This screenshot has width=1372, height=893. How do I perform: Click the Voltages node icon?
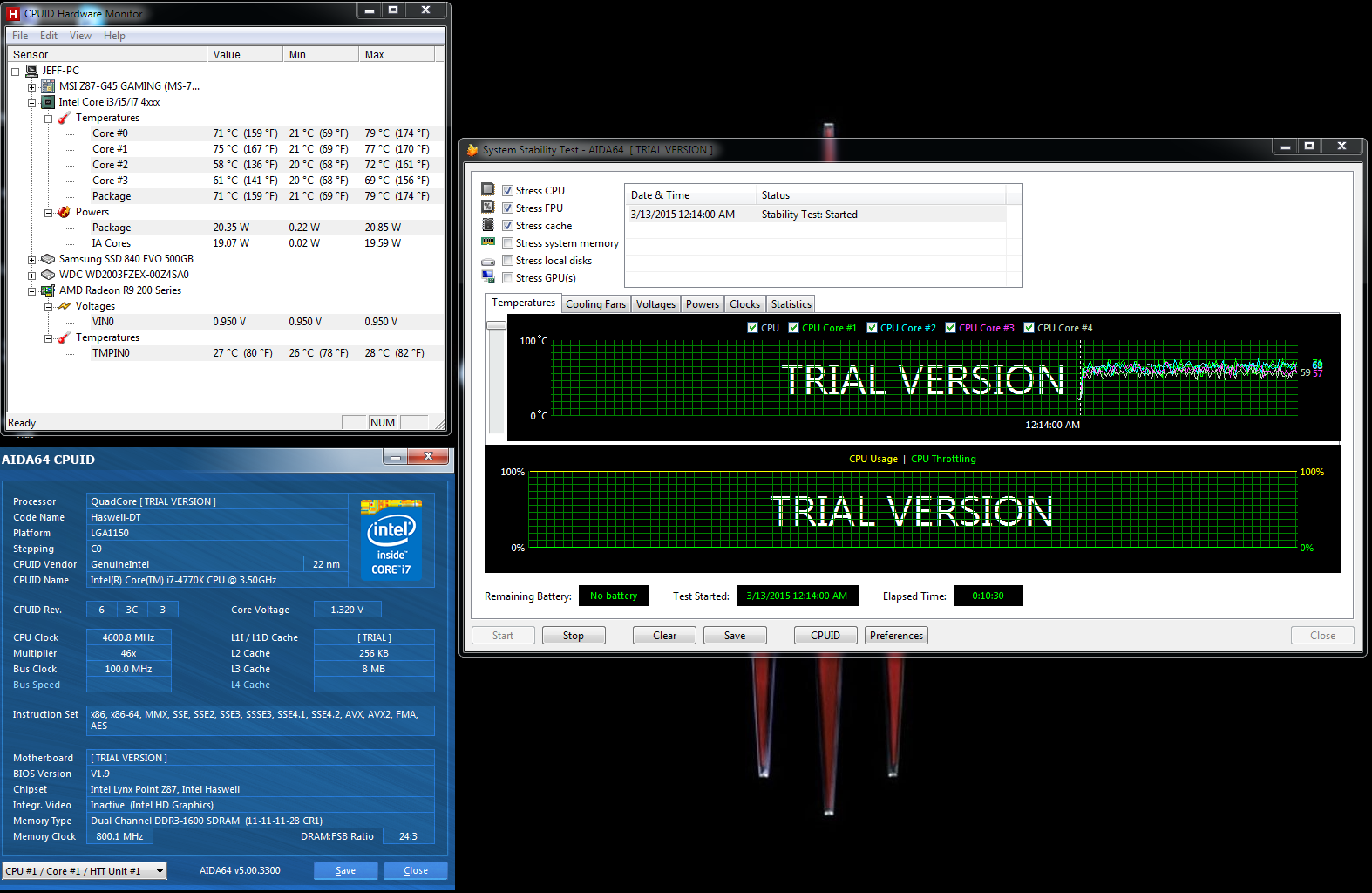pyautogui.click(x=65, y=306)
